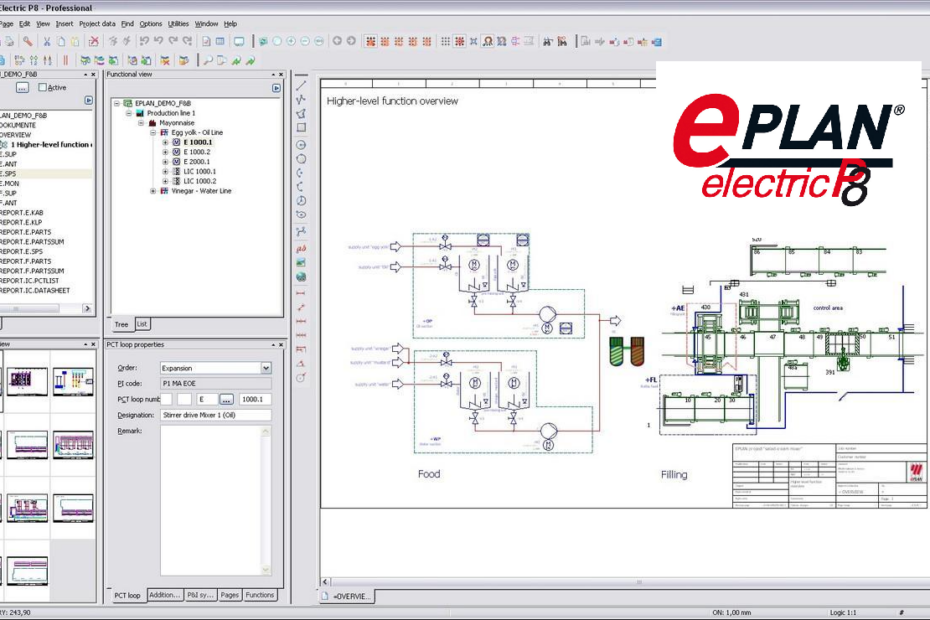The height and width of the screenshot is (620, 930).
Task: Click the zoom out minus magnifier icon
Action: (x=305, y=42)
